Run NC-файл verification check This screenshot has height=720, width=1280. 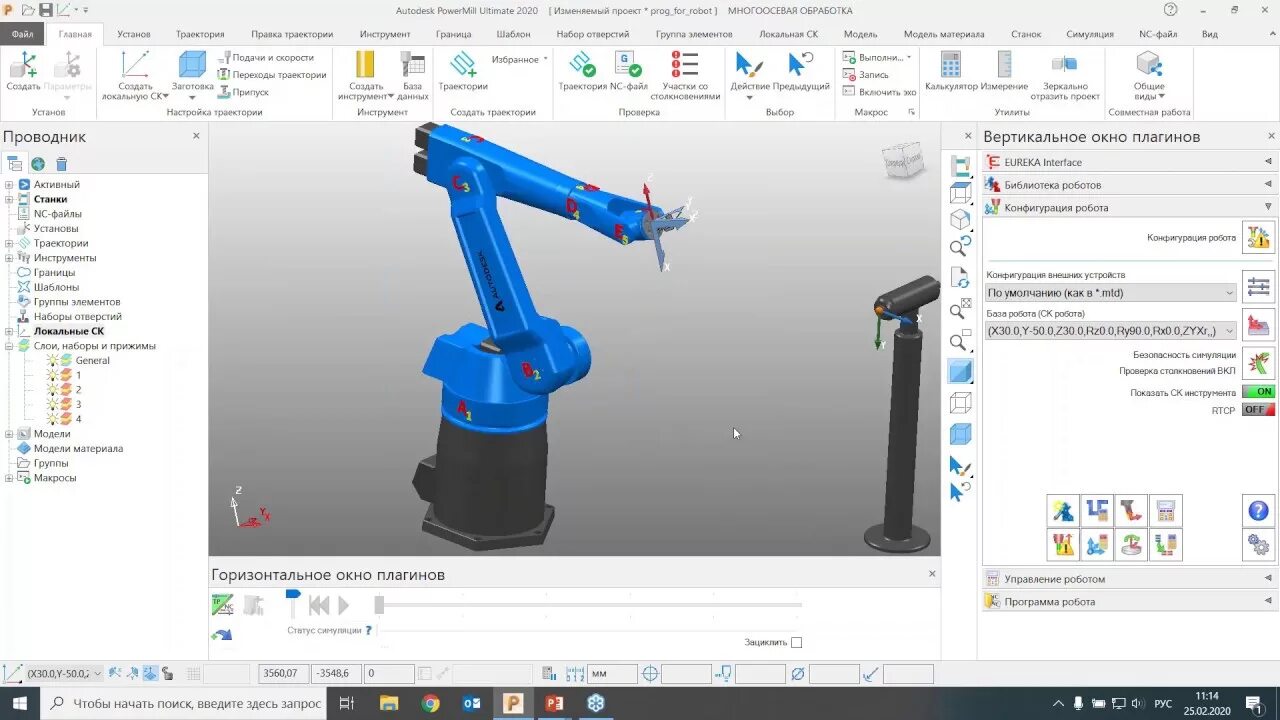(629, 72)
